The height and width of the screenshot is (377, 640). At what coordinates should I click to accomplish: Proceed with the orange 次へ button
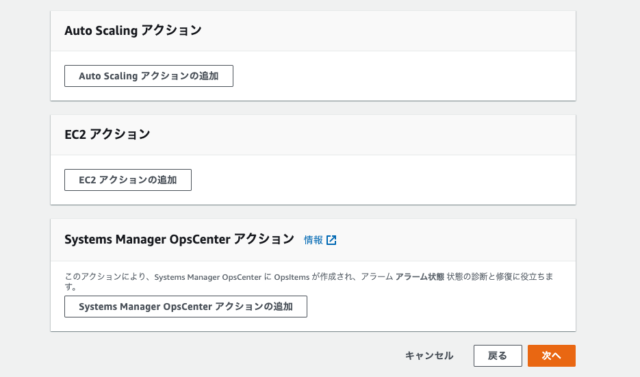point(551,356)
